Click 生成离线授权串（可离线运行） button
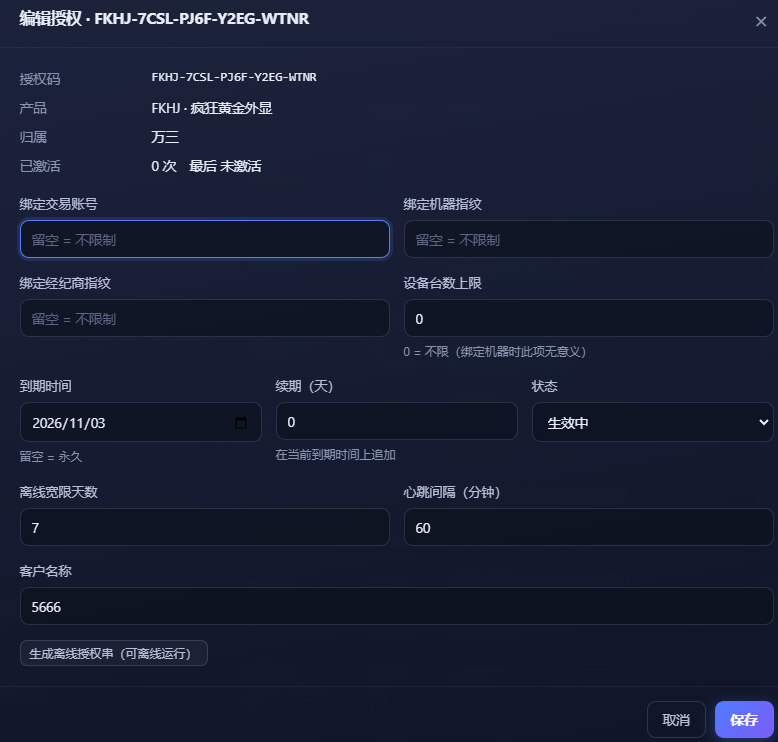The height and width of the screenshot is (742, 778). point(114,653)
